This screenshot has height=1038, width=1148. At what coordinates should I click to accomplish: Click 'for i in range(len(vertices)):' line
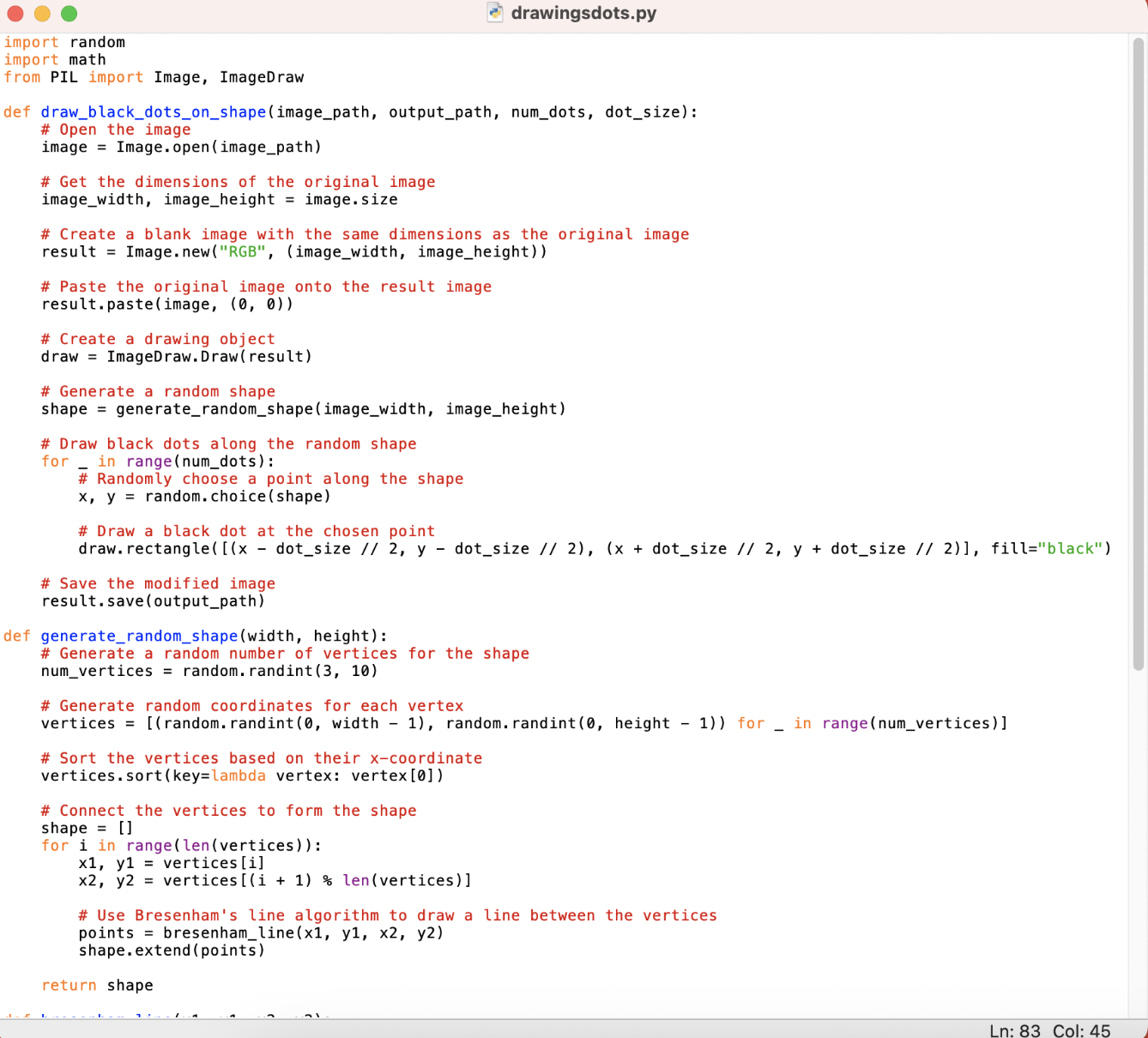click(x=182, y=846)
